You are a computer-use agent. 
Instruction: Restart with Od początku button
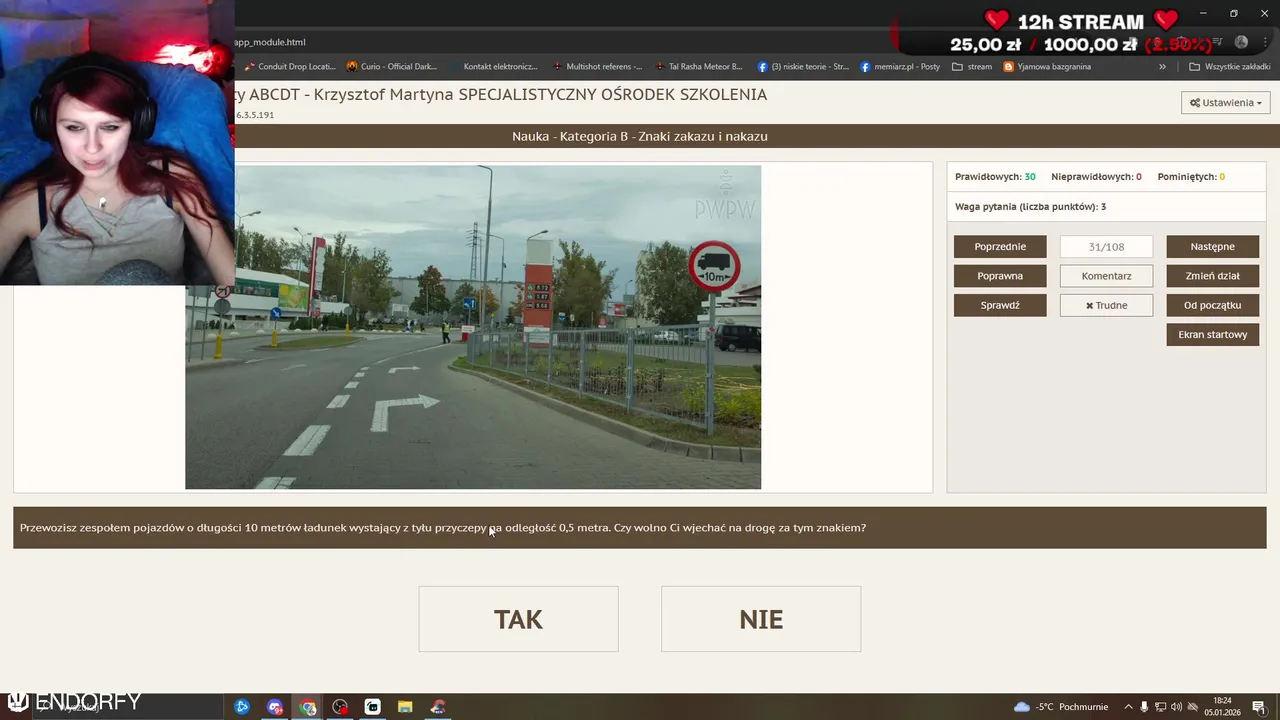tap(1212, 305)
